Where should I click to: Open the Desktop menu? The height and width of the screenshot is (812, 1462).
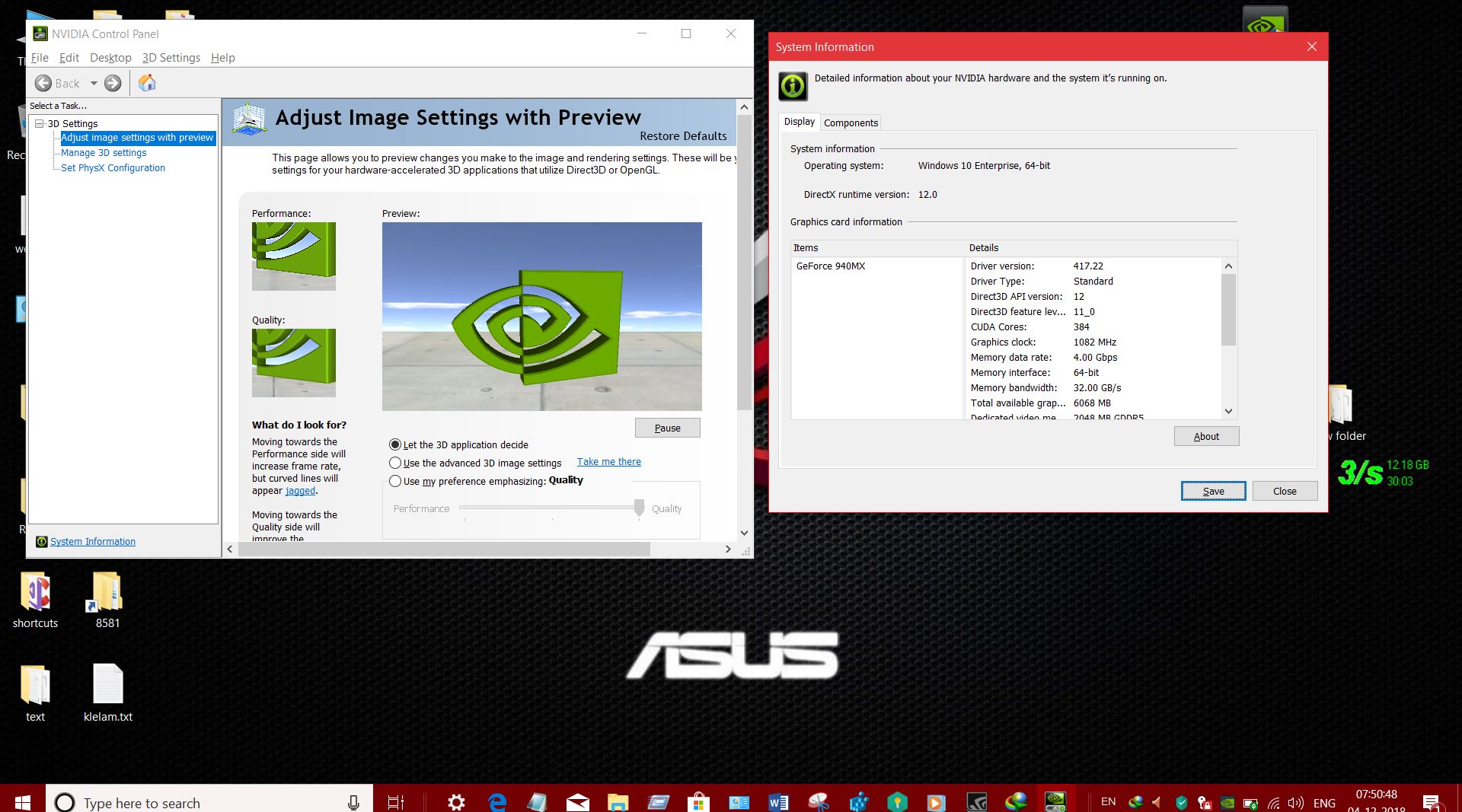pyautogui.click(x=110, y=58)
